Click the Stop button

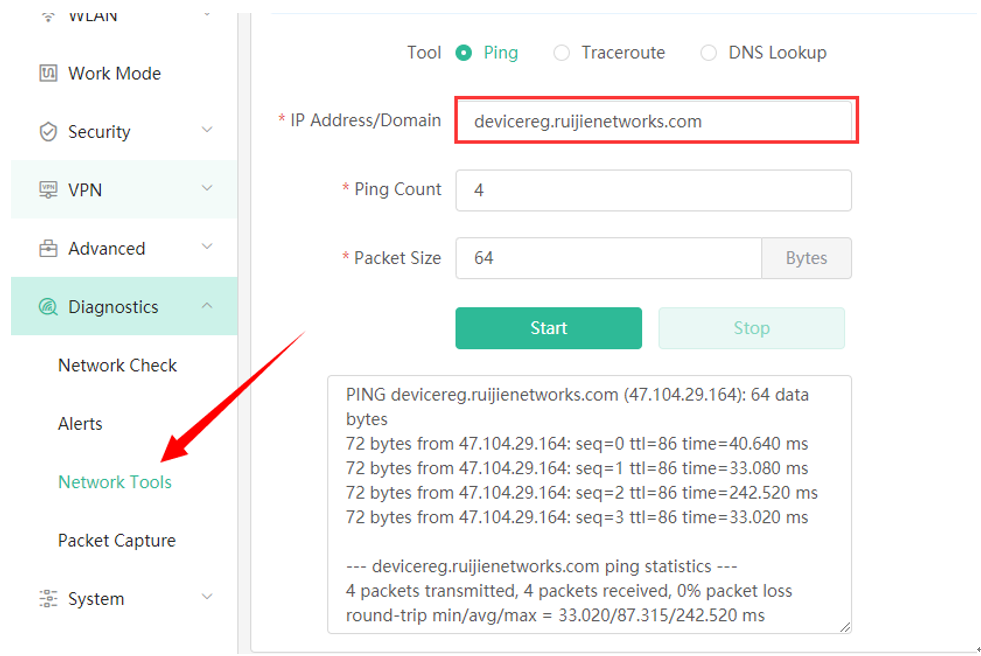coord(751,328)
